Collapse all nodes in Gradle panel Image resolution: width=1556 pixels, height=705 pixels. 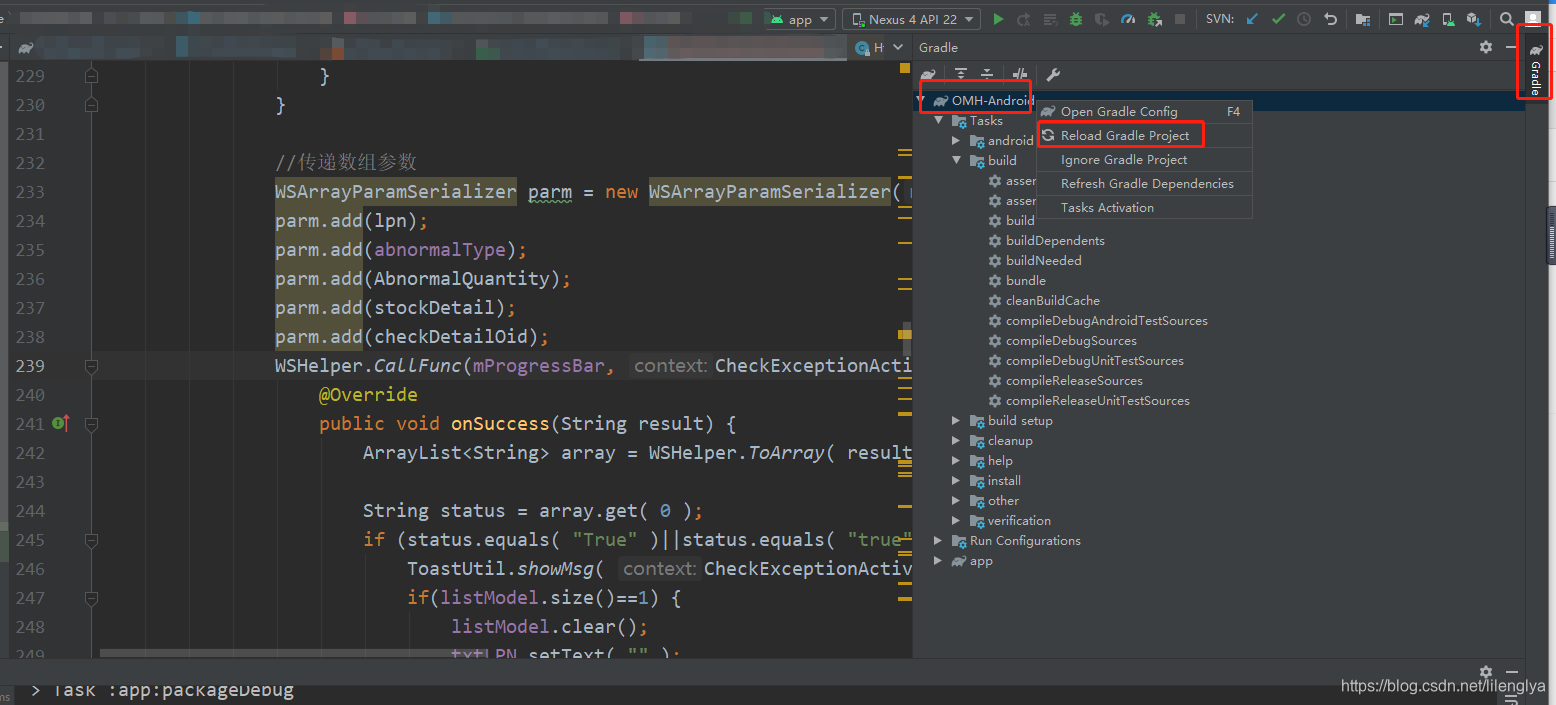coord(987,75)
